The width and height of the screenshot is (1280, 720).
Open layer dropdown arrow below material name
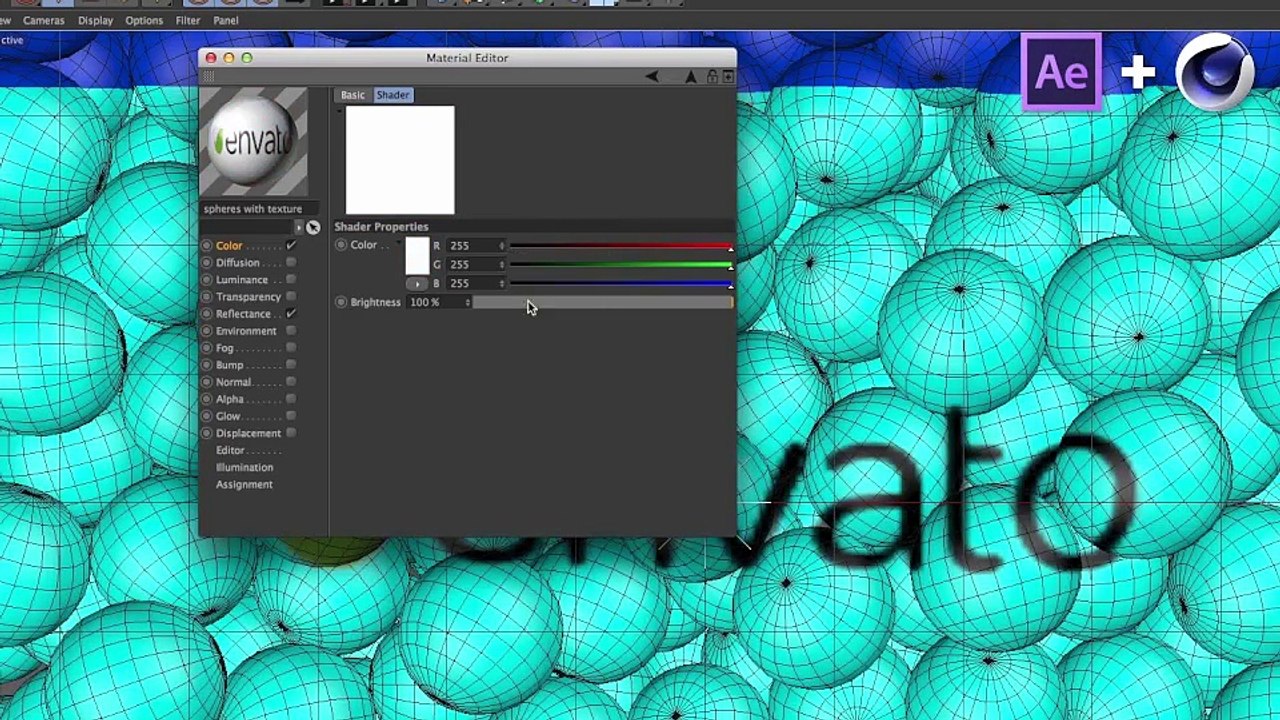[x=298, y=228]
